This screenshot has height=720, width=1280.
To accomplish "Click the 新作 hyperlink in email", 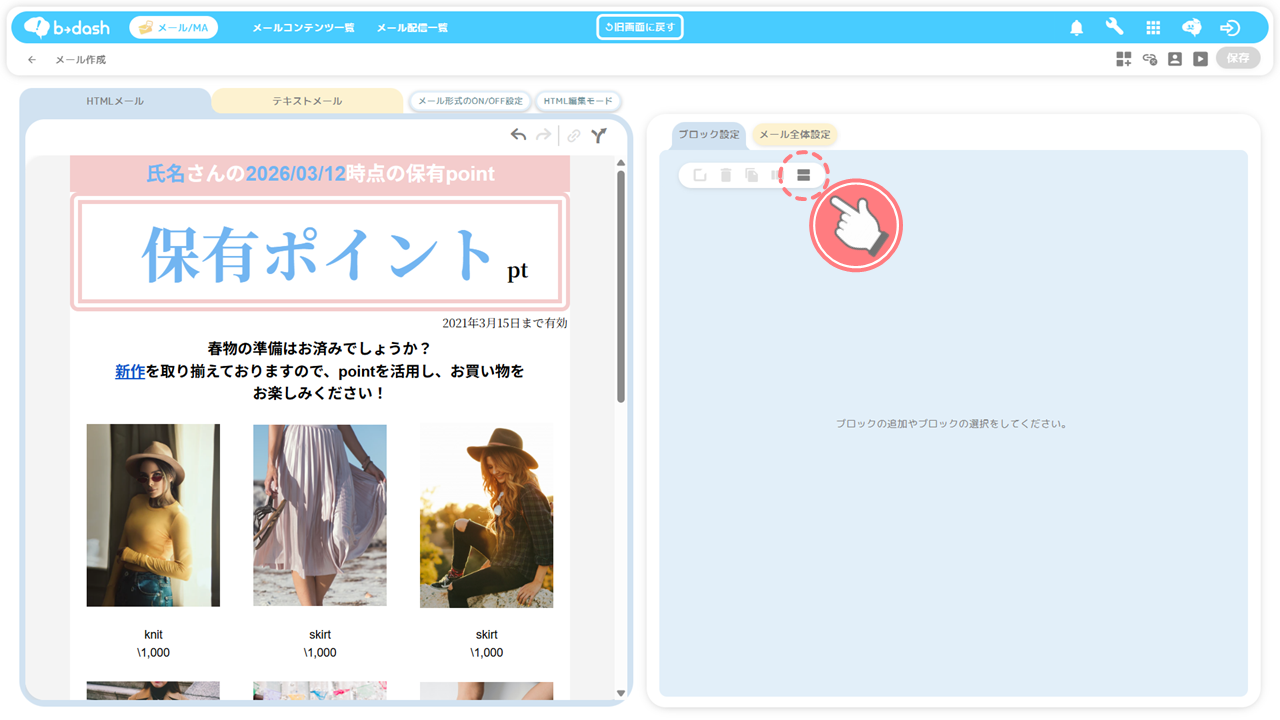I will [130, 371].
